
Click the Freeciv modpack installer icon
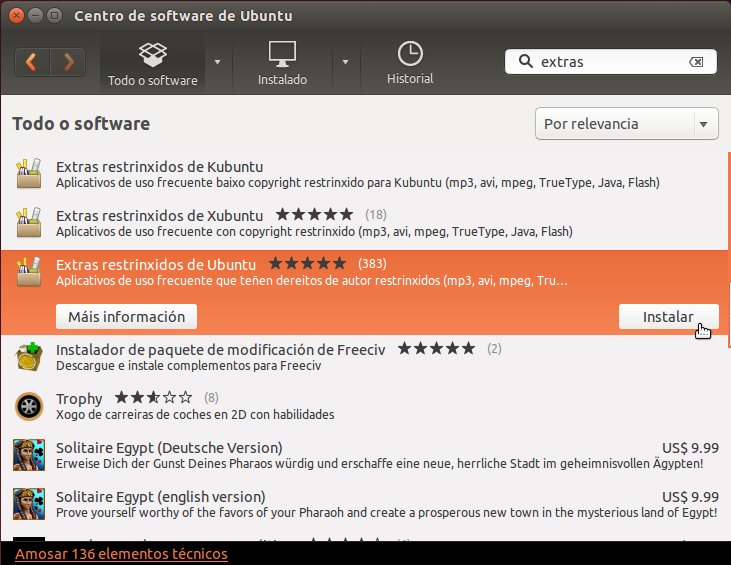(29, 357)
